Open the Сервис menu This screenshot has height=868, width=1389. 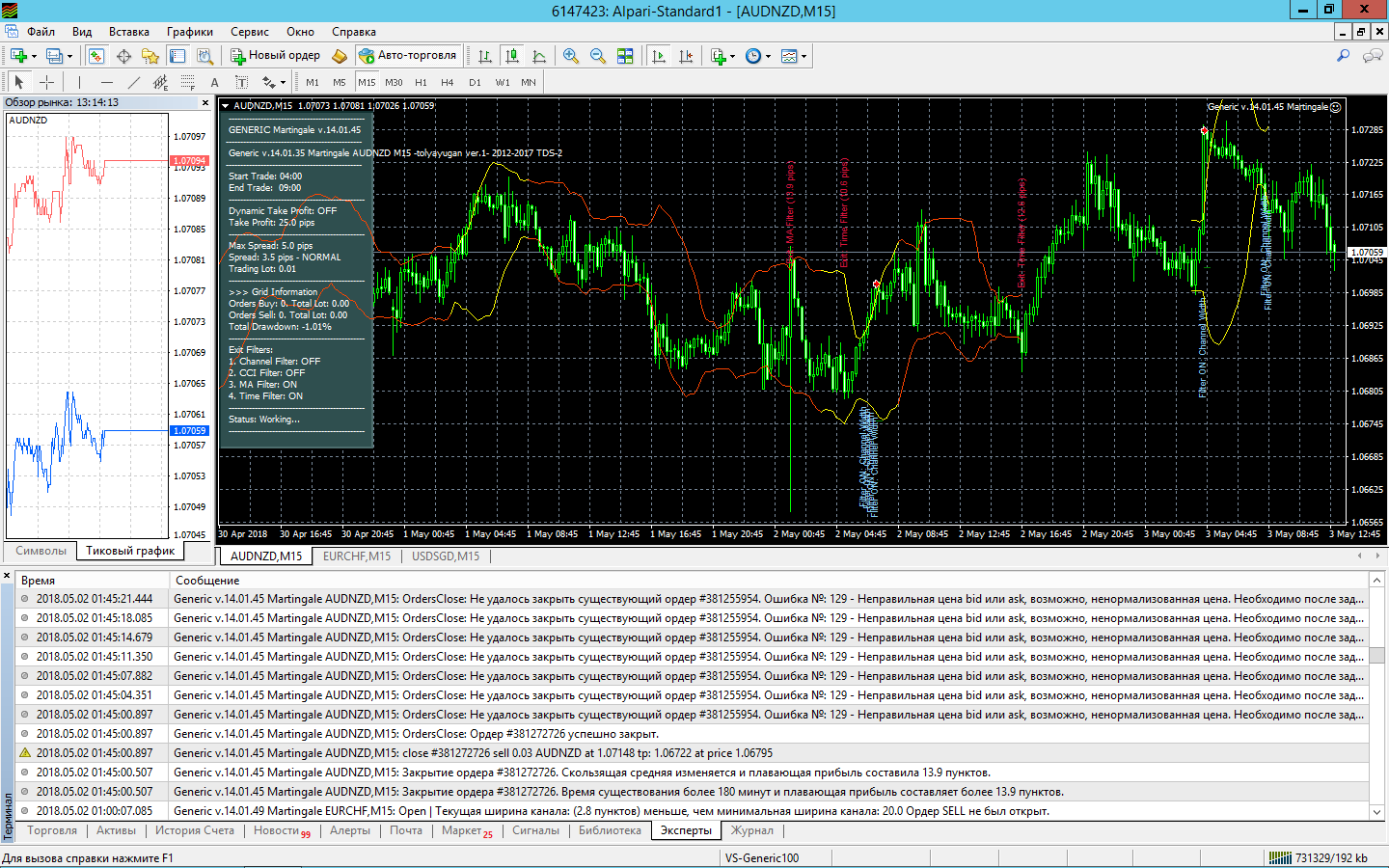(250, 32)
